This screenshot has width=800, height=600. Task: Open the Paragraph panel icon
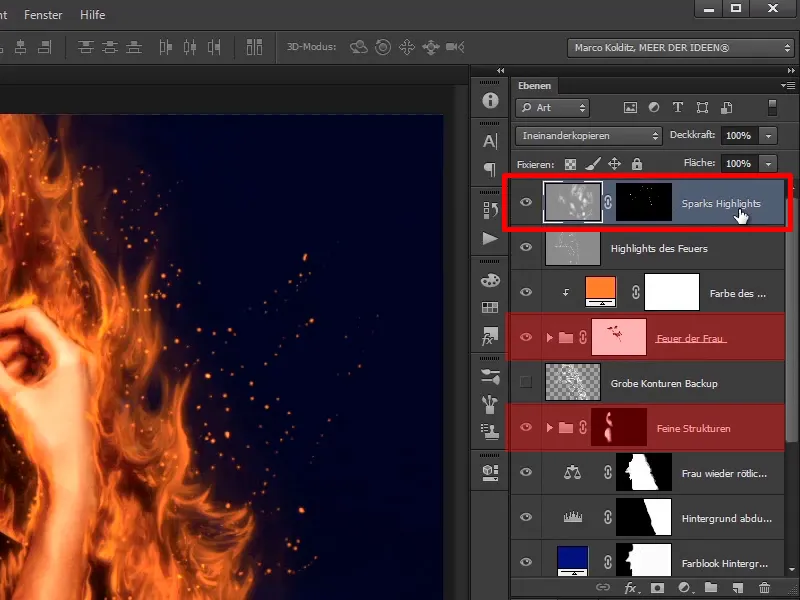pyautogui.click(x=490, y=169)
